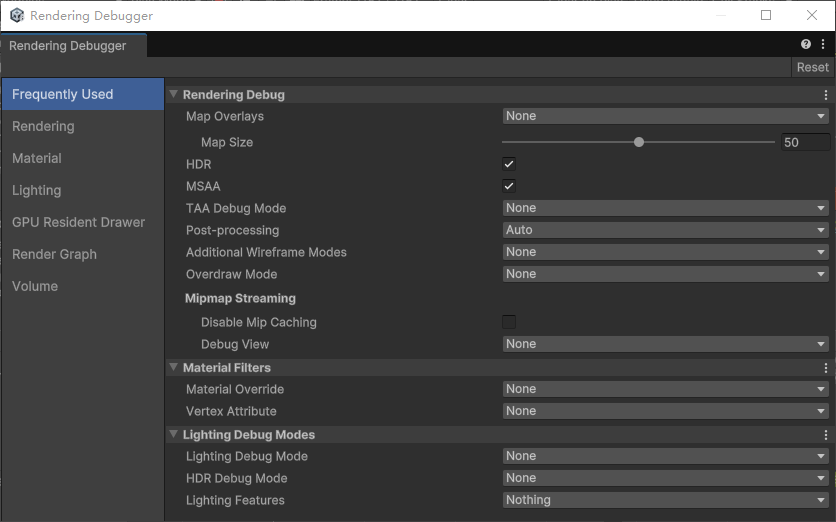Image resolution: width=836 pixels, height=522 pixels.
Task: Open the Material panel in sidebar
Action: [37, 158]
